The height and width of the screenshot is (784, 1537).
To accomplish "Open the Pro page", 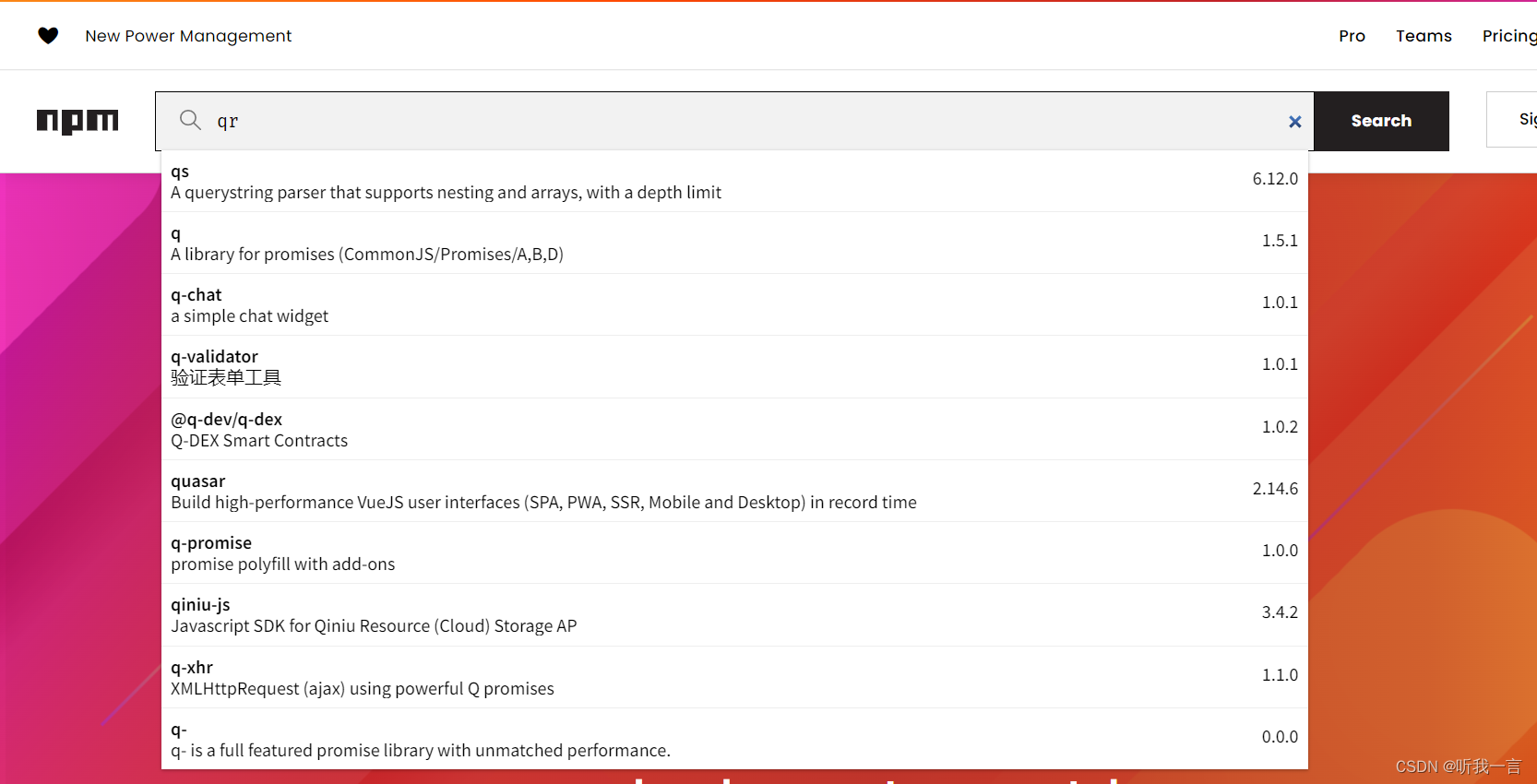I will (x=1352, y=35).
